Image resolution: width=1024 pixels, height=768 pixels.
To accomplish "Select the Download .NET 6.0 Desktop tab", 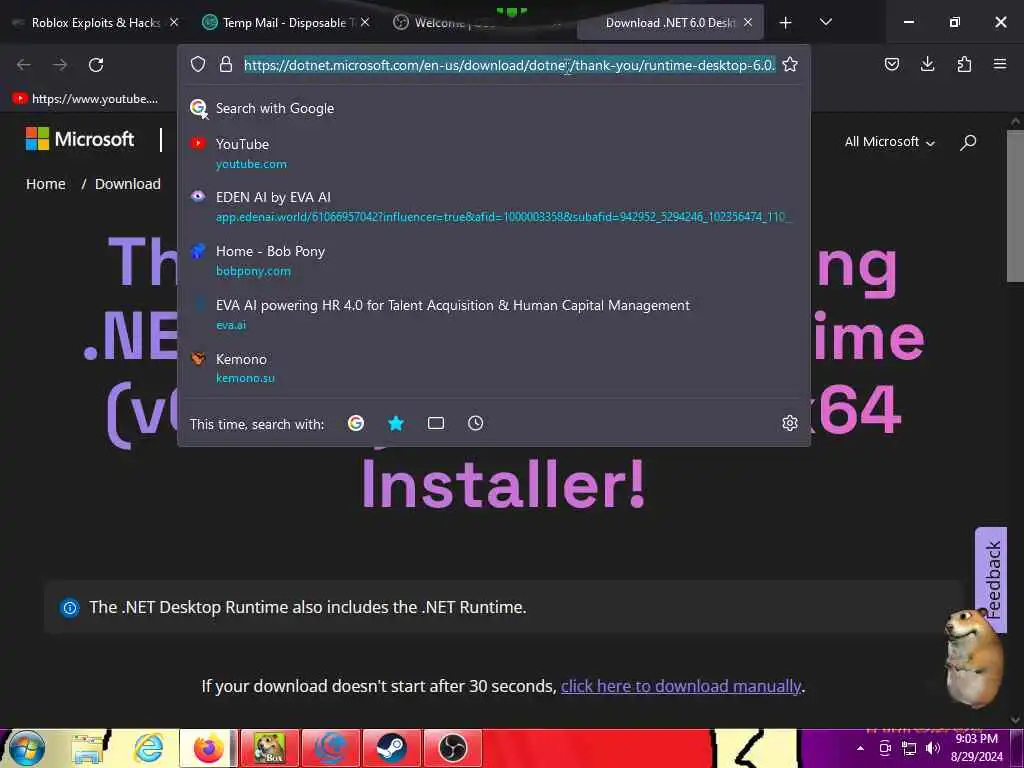I will (x=670, y=23).
